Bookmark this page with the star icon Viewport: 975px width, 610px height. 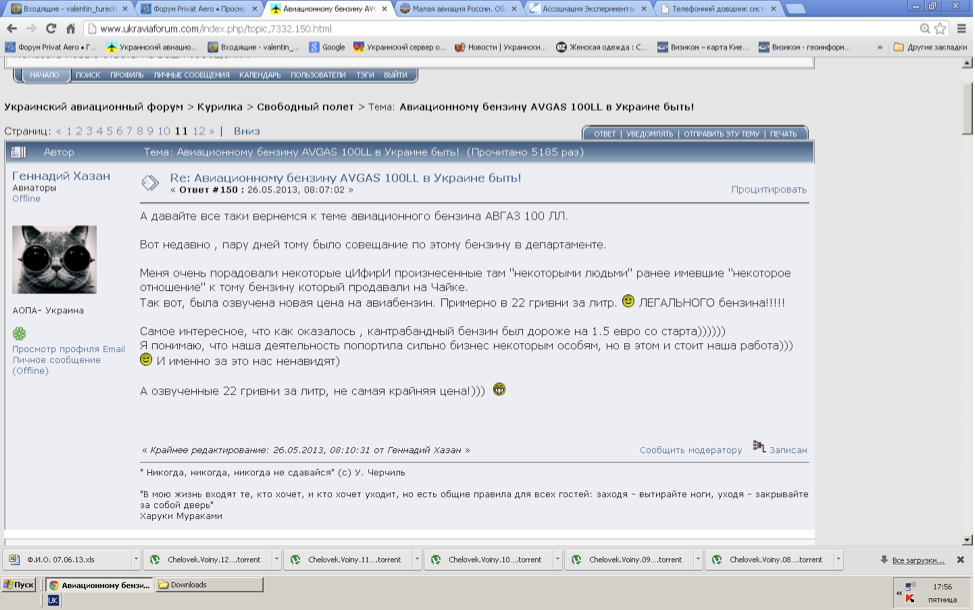(939, 28)
